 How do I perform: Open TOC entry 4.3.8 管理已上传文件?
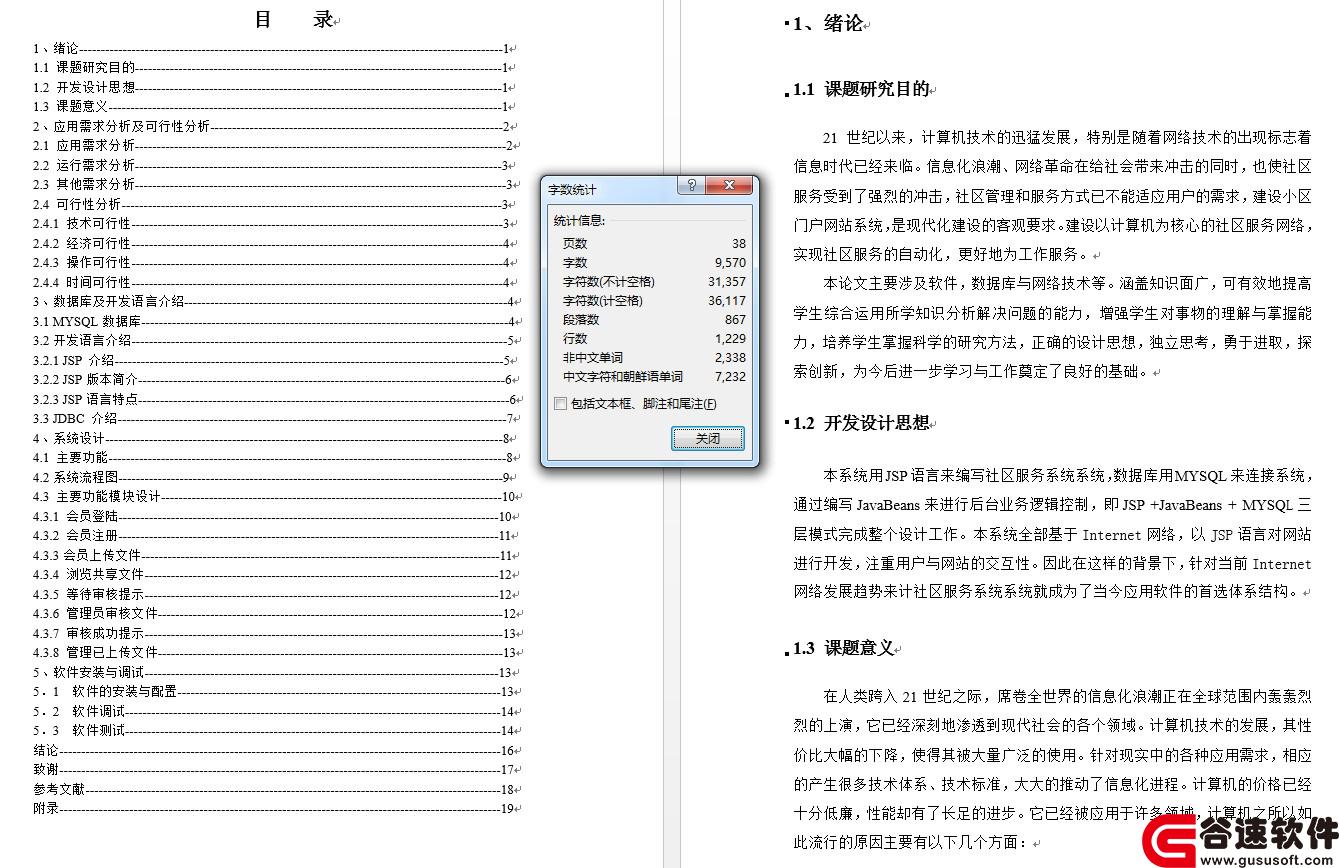click(x=277, y=653)
